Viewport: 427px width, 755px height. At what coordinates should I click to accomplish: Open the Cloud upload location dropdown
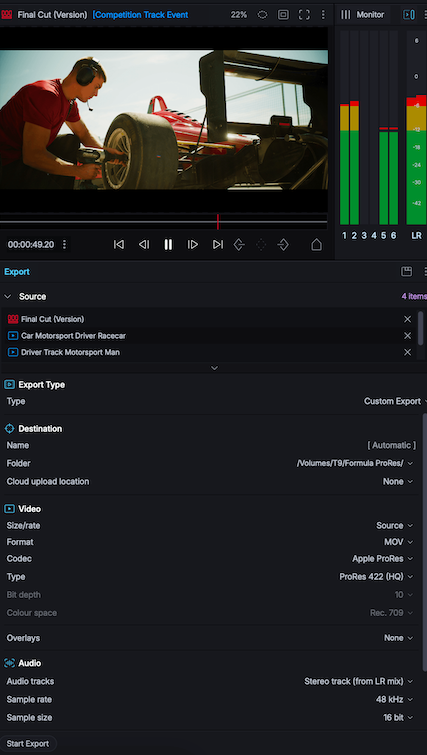click(x=398, y=482)
